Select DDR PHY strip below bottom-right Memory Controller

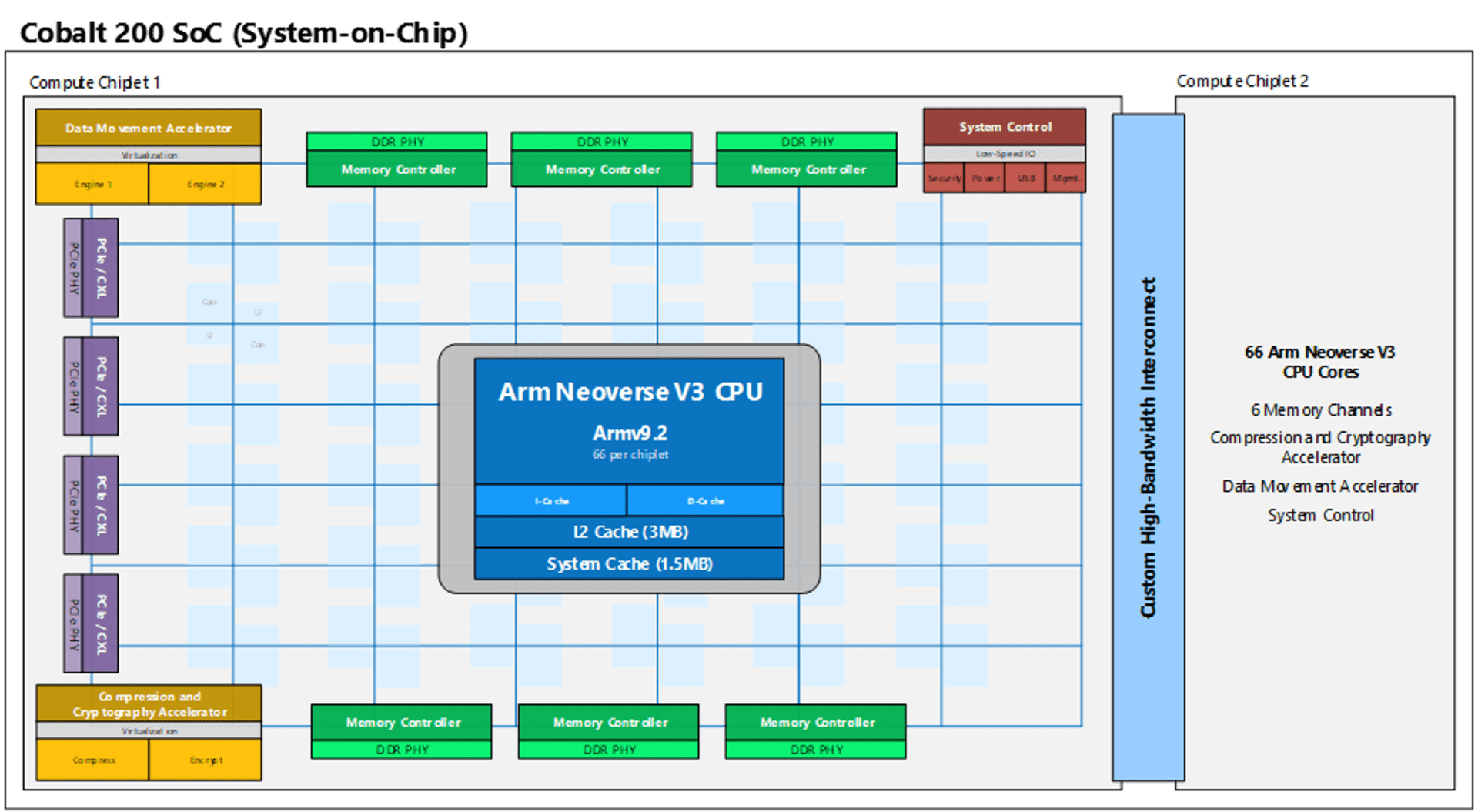click(x=816, y=750)
